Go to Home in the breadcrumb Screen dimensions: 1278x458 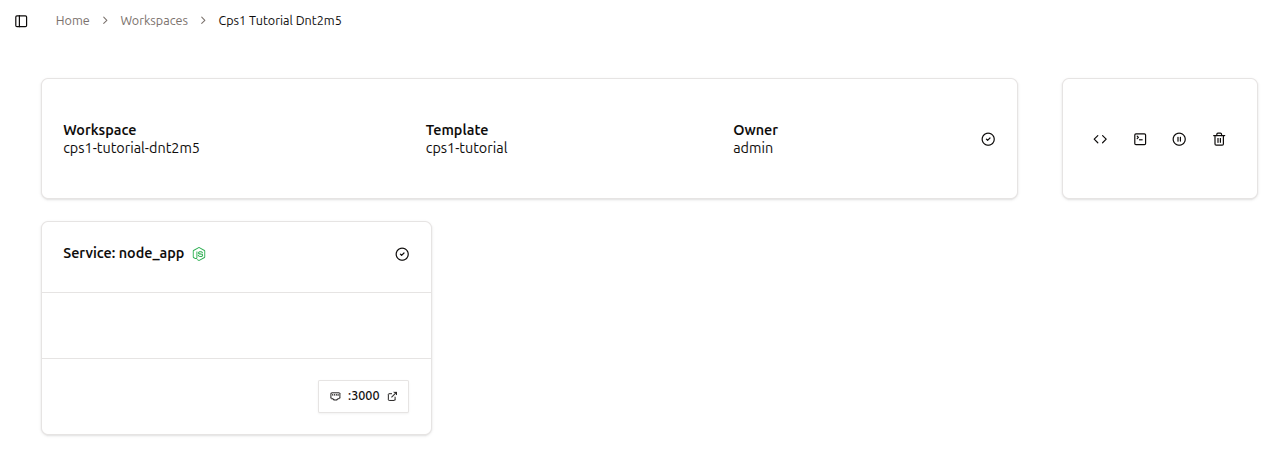[x=72, y=21]
